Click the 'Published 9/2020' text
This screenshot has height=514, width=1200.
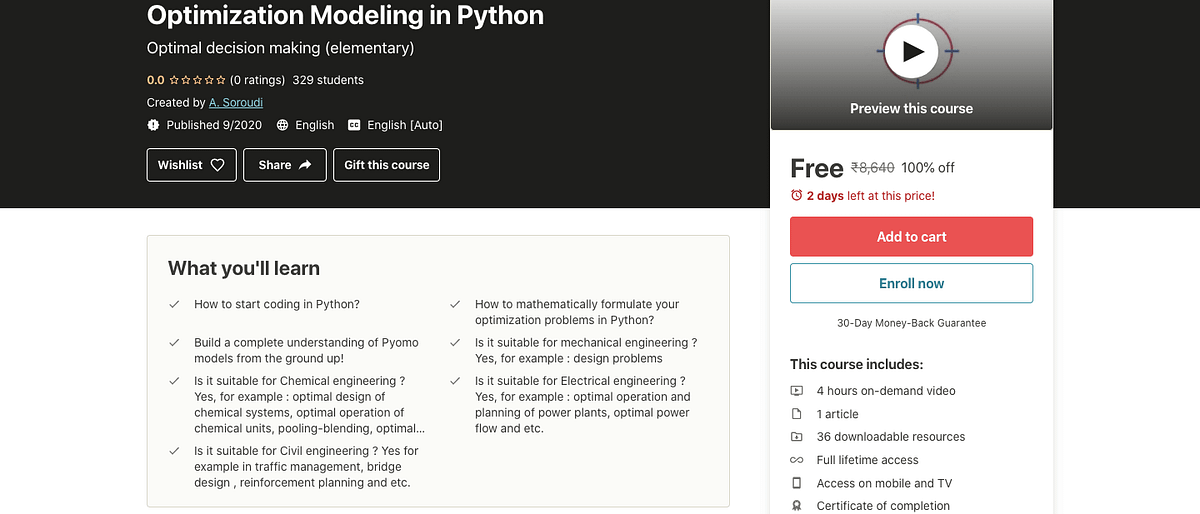point(214,125)
